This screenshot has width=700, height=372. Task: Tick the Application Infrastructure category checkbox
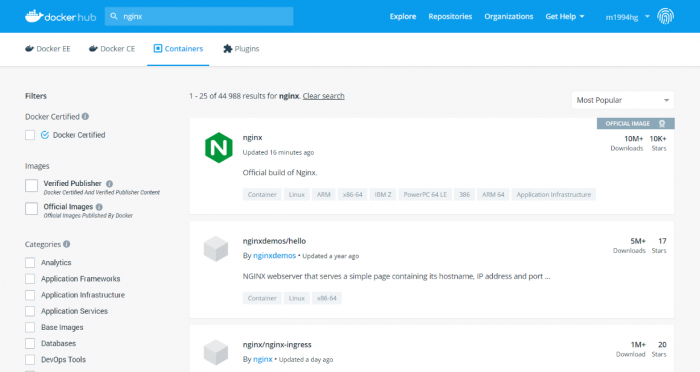pyautogui.click(x=30, y=295)
